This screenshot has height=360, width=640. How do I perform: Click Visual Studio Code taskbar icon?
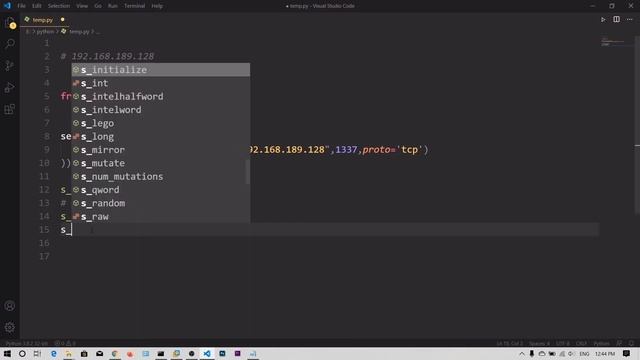[x=207, y=353]
